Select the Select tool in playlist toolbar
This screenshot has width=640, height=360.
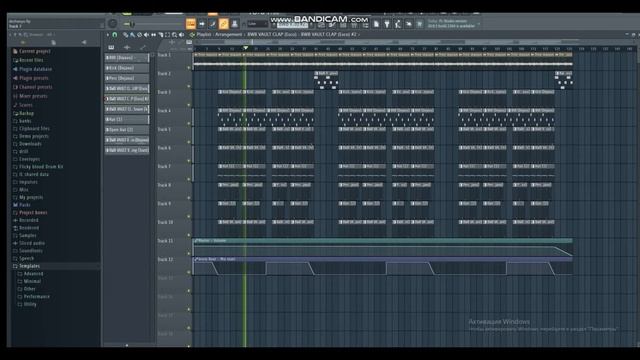click(x=167, y=35)
